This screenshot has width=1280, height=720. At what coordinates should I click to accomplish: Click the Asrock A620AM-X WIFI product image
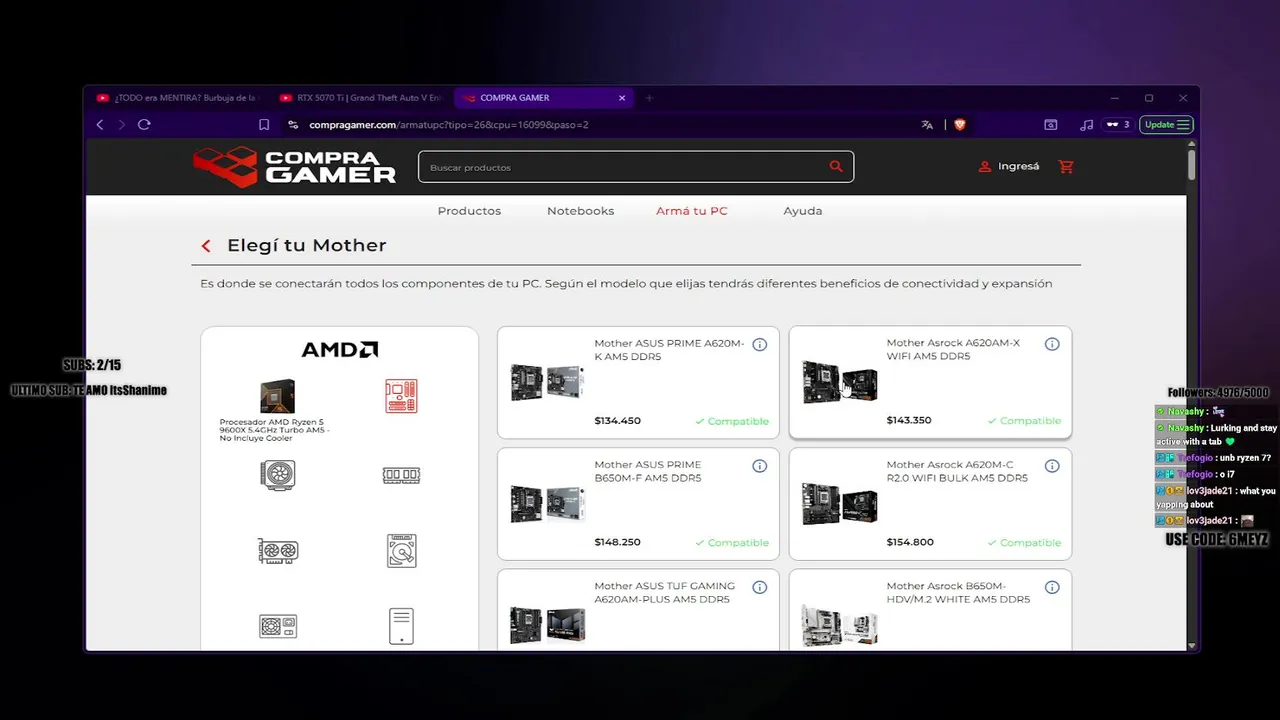click(x=840, y=382)
